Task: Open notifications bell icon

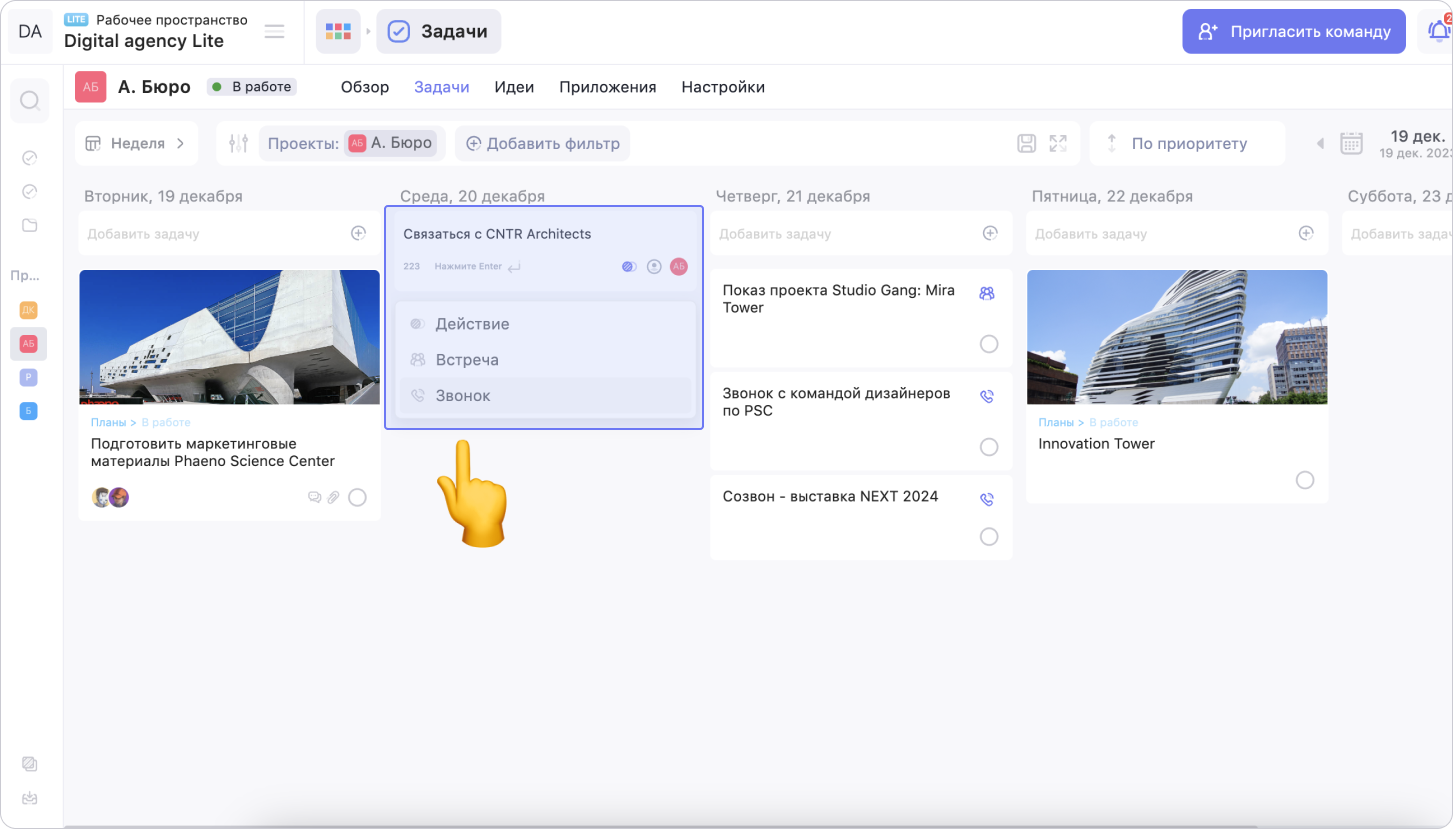Action: pyautogui.click(x=1437, y=32)
